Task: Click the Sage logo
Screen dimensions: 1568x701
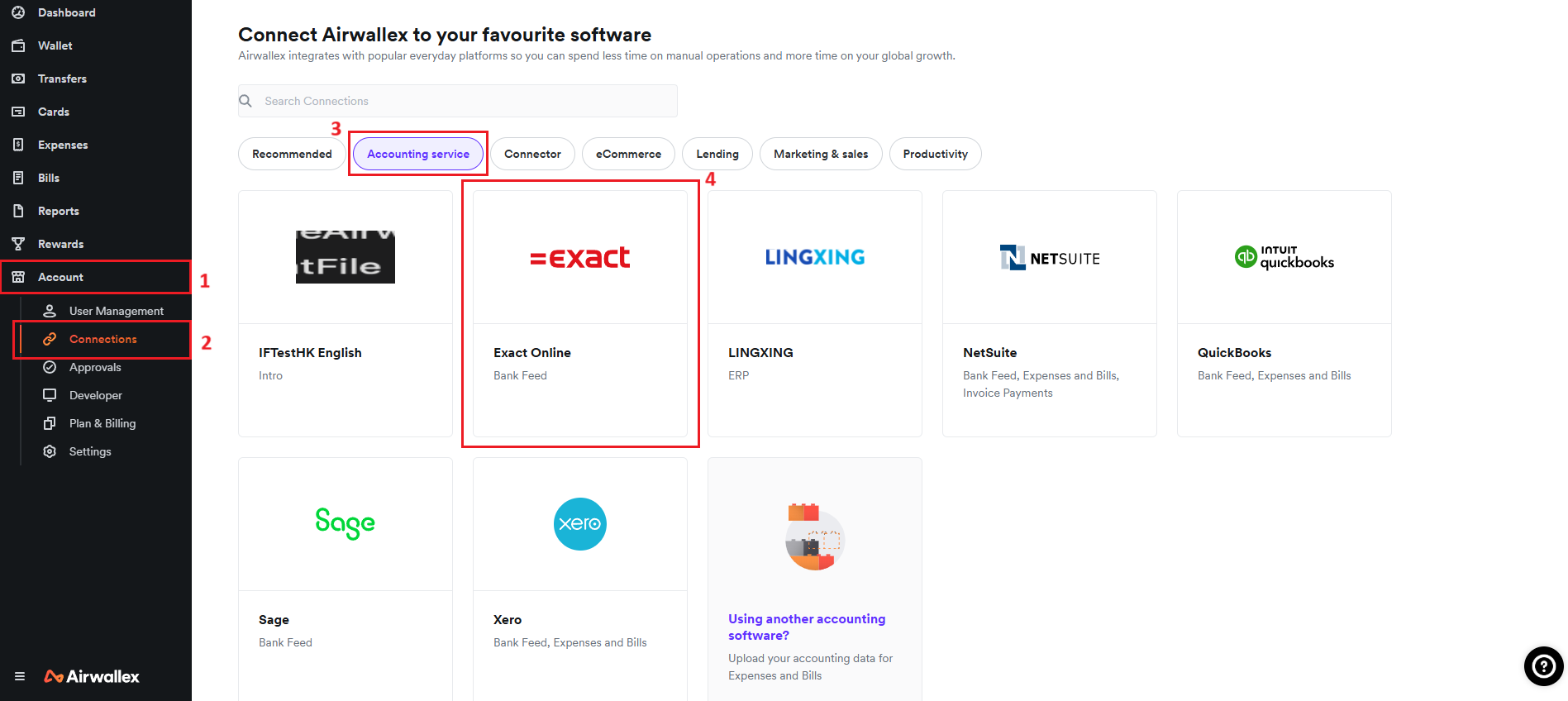Action: click(x=346, y=523)
